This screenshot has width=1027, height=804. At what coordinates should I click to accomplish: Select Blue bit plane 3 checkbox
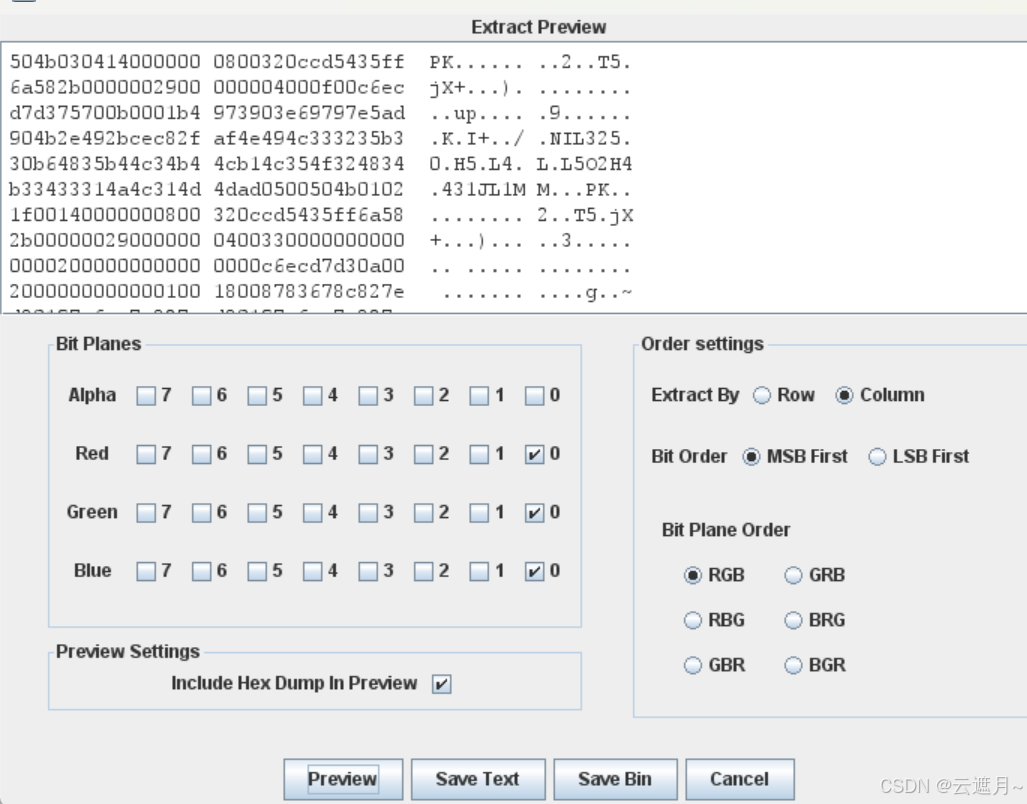(368, 571)
